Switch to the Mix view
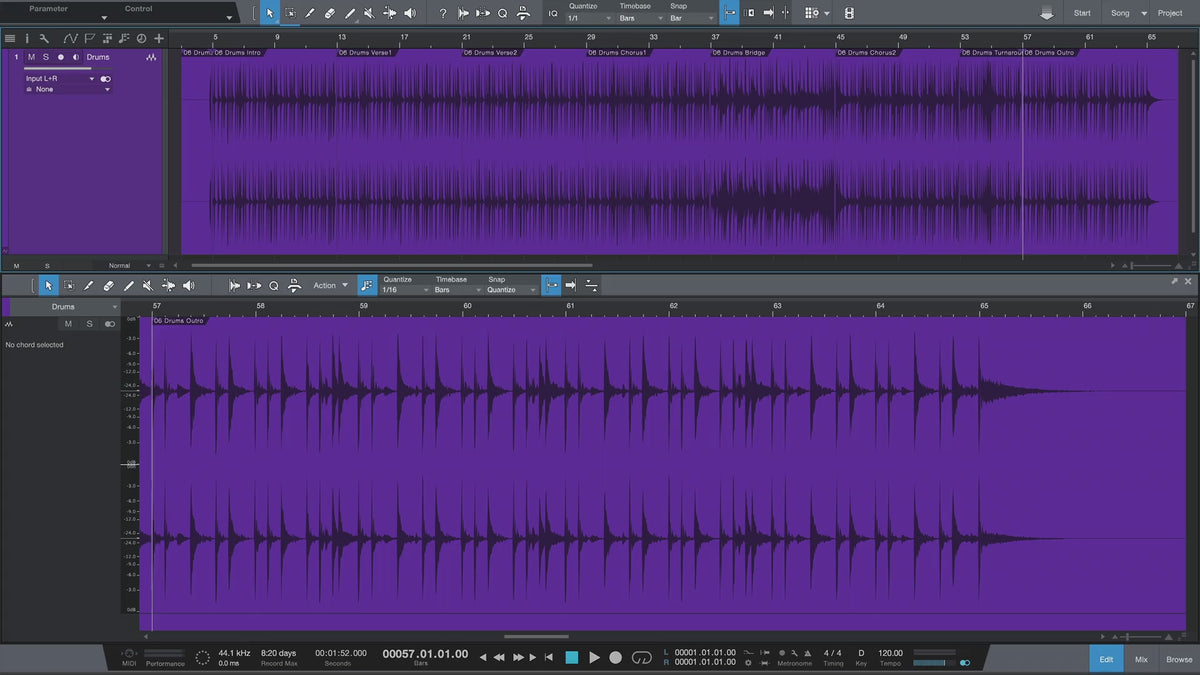Viewport: 1200px width, 675px height. click(x=1141, y=659)
